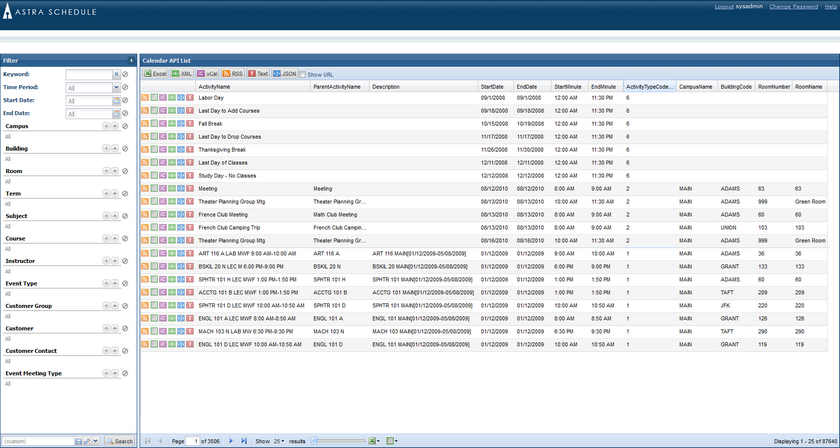This screenshot has height=448, width=840.
Task: Click the RSS icon in the Labor Day row
Action: click(x=145, y=98)
